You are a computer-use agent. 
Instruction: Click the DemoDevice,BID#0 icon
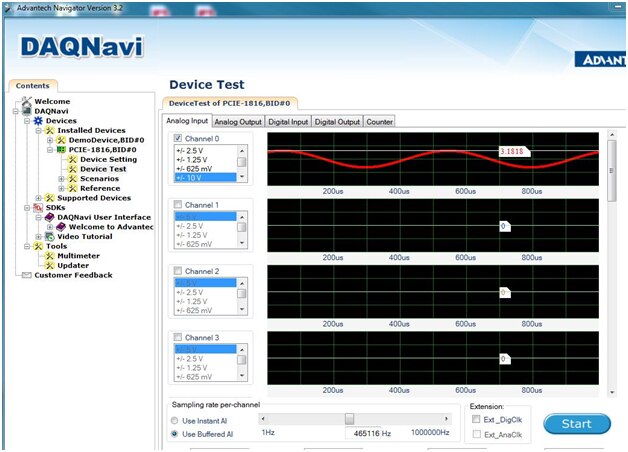point(61,140)
